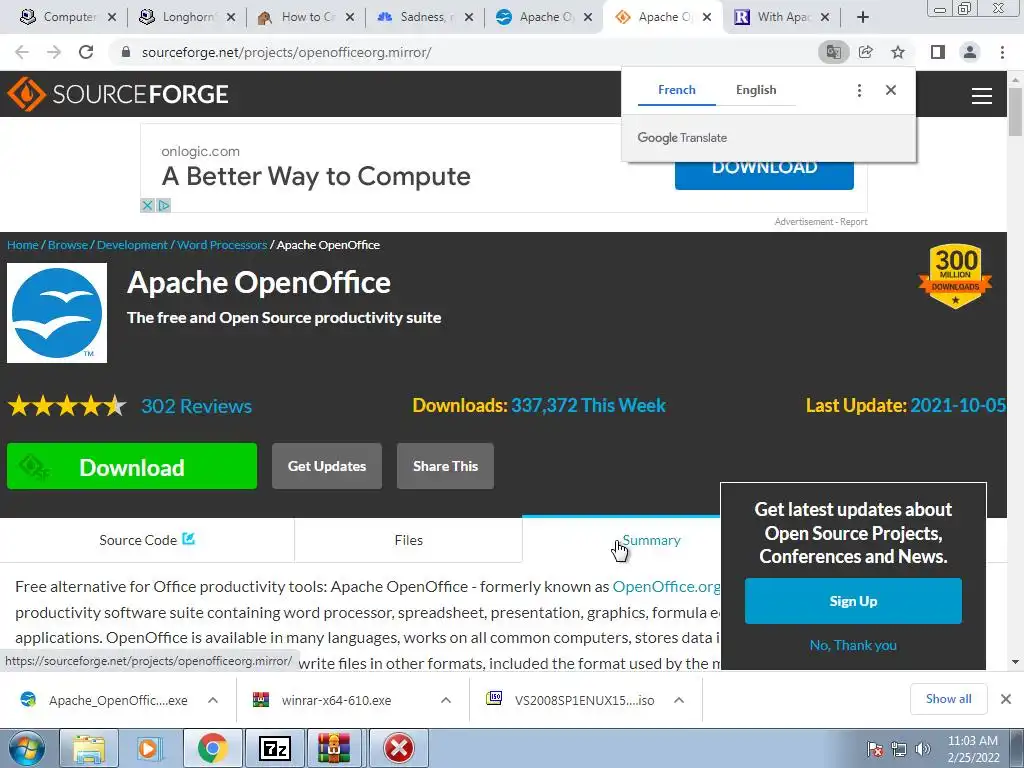
Task: Open the Source Code tab
Action: pos(147,540)
